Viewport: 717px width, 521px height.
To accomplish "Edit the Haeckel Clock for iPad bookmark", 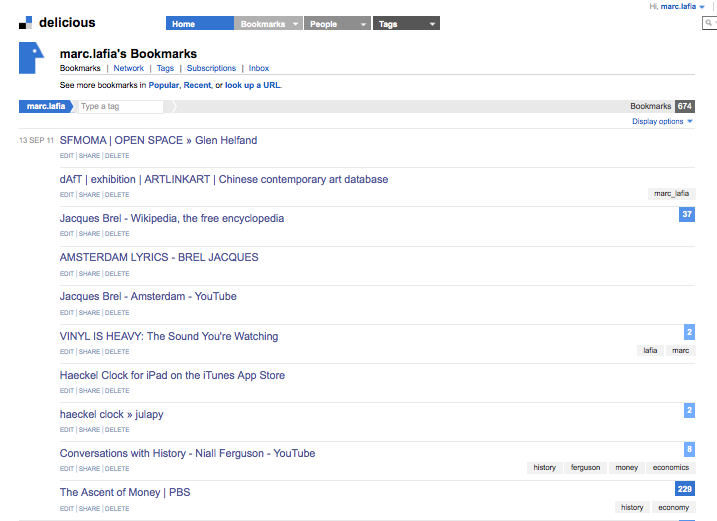I will coord(67,391).
